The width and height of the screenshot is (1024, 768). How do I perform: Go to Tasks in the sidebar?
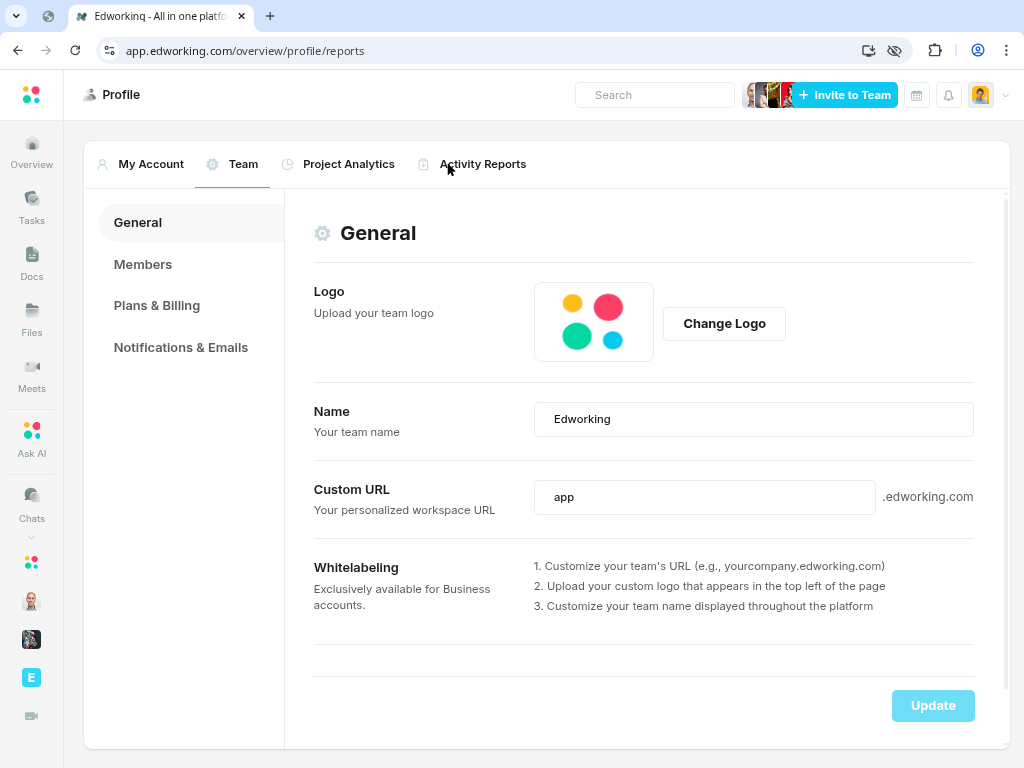coord(32,208)
